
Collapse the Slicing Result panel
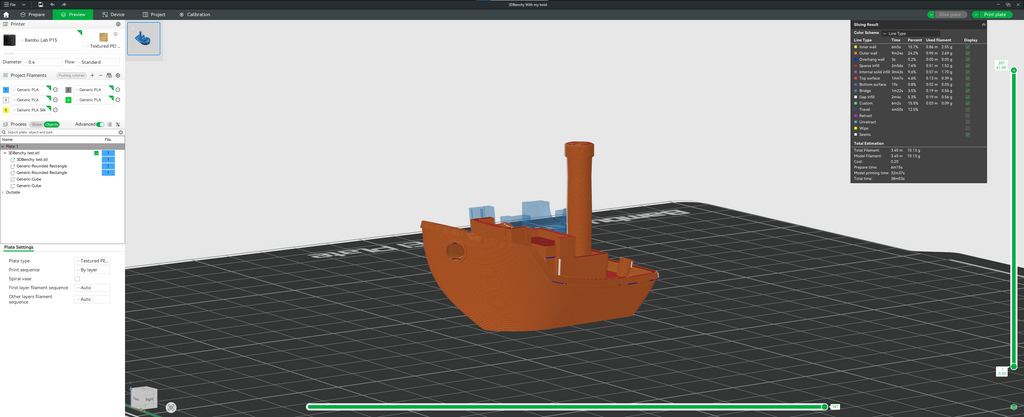coord(984,25)
